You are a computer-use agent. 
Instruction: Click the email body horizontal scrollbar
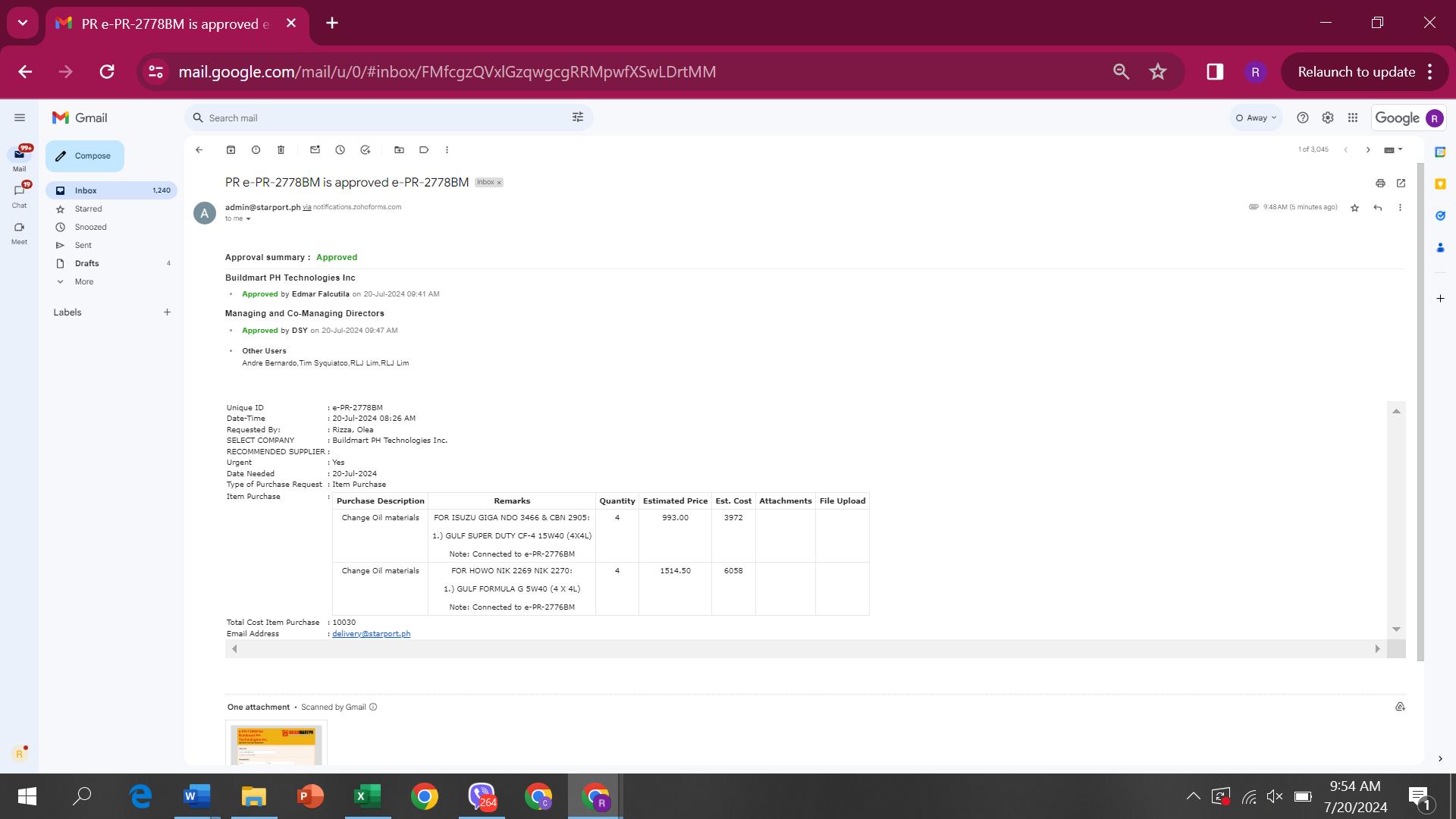coord(804,649)
